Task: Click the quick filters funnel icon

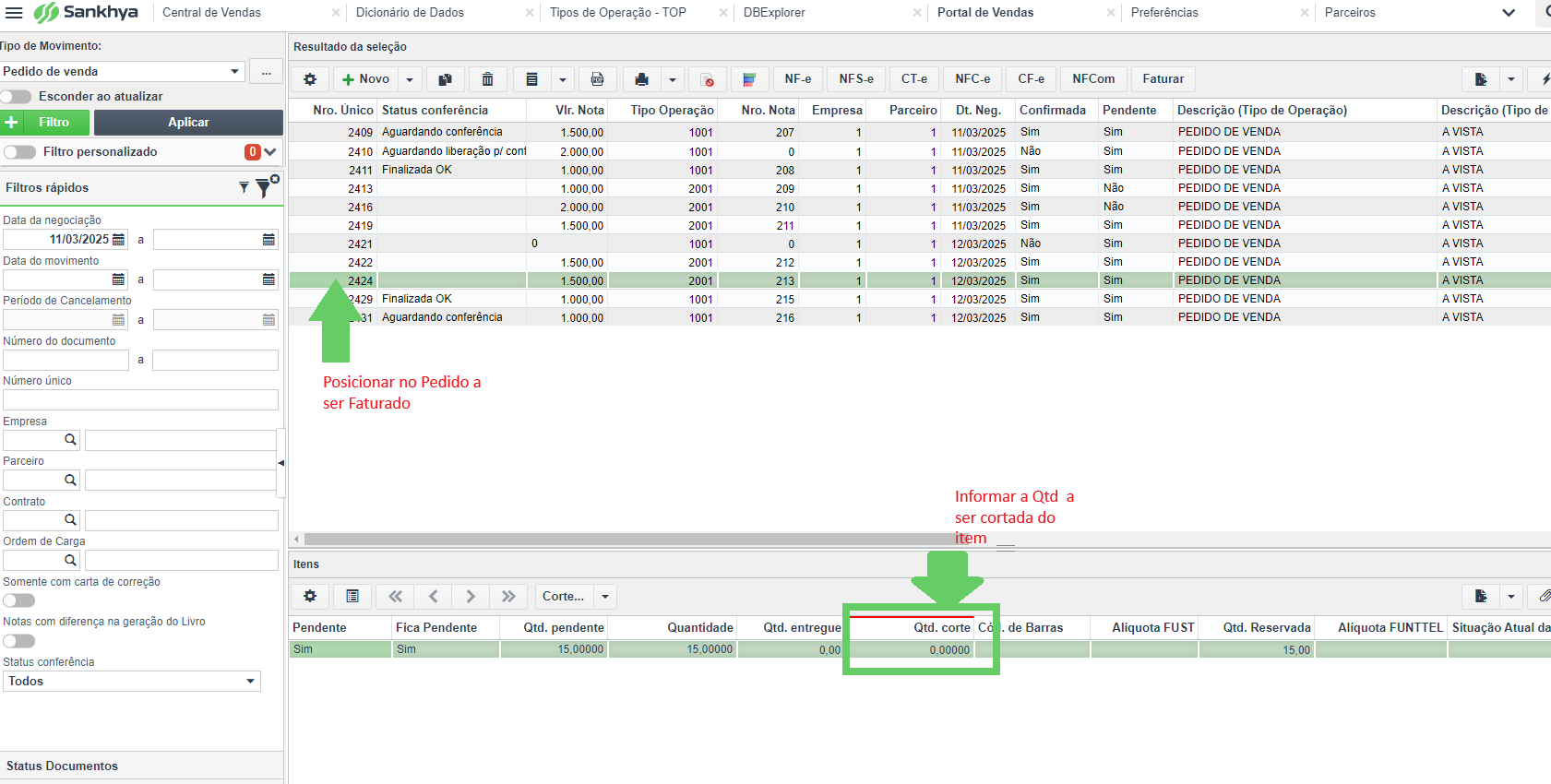Action: 244,187
